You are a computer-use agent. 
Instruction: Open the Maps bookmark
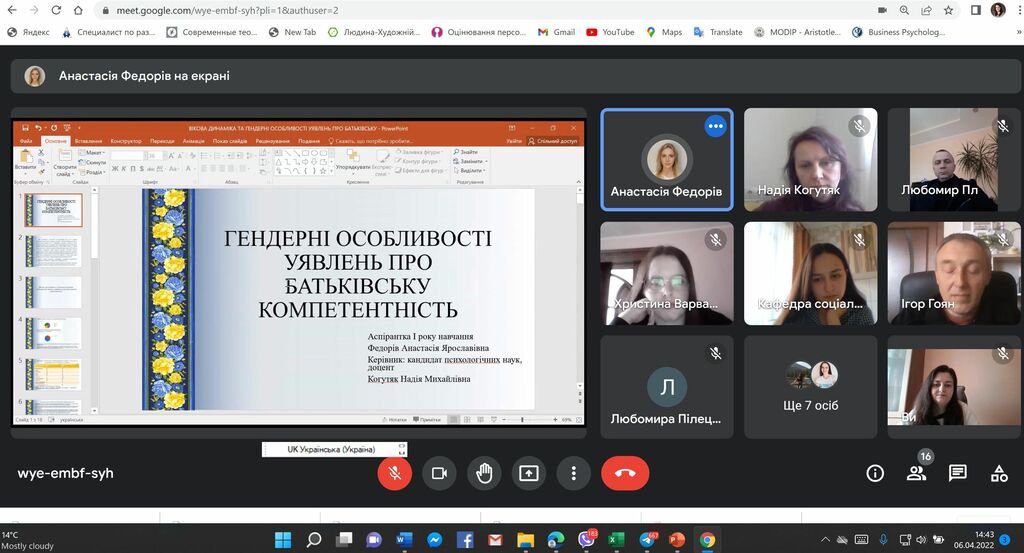pyautogui.click(x=664, y=32)
